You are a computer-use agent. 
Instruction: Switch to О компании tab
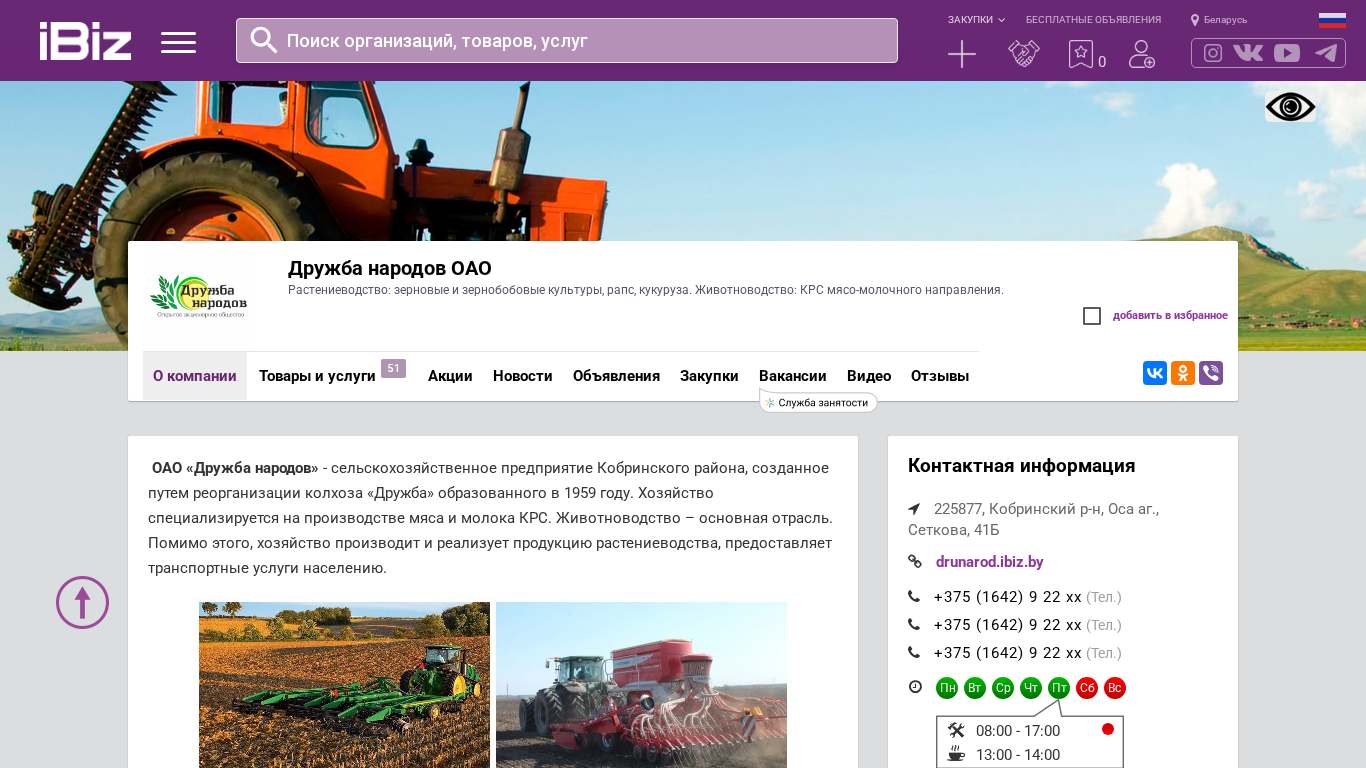click(x=195, y=376)
